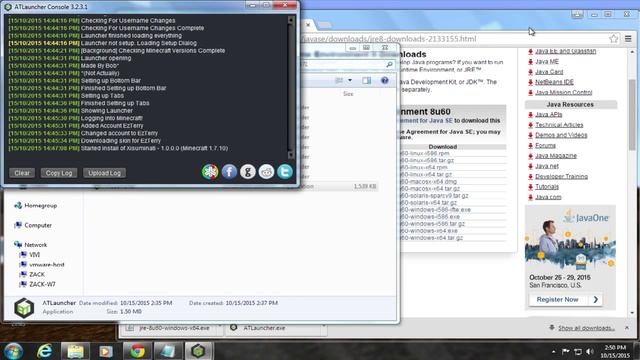This screenshot has height=360, width=640.
Task: Open the volume speaker tray icon
Action: (x=590, y=351)
